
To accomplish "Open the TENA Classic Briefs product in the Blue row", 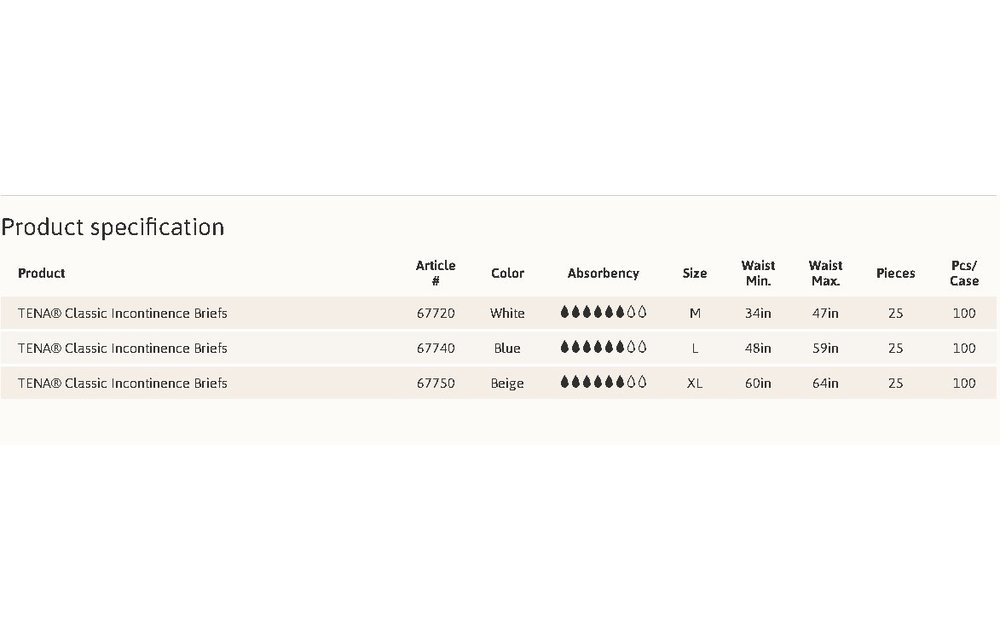I will click(123, 348).
